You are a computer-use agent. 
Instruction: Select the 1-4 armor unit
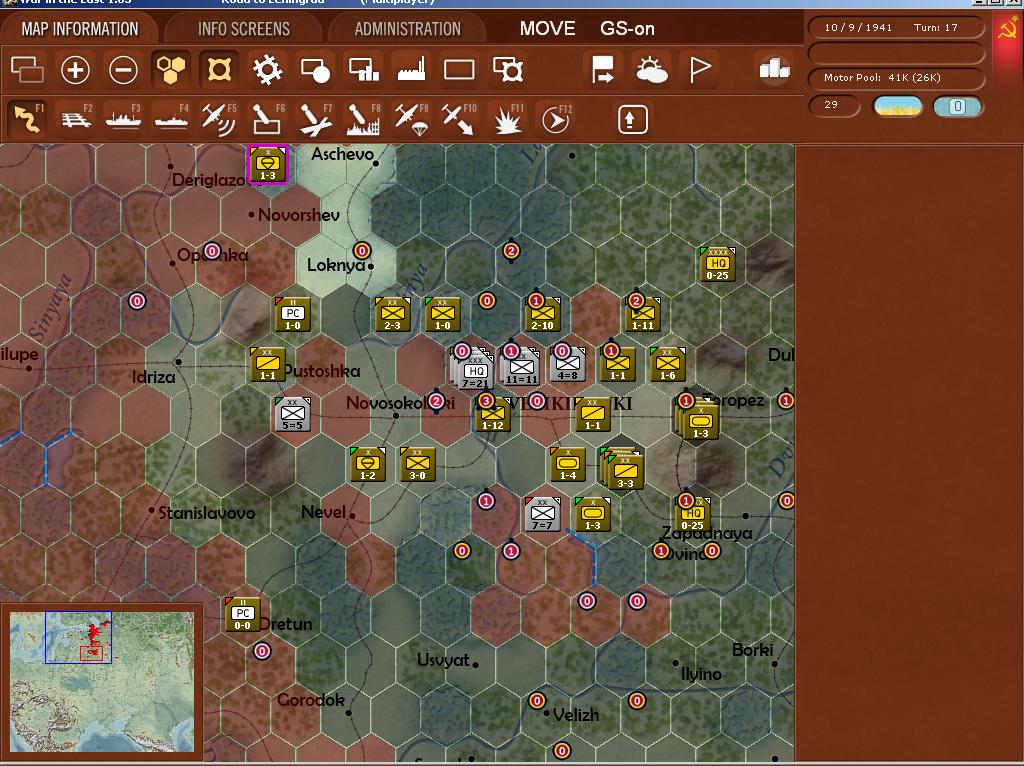568,464
